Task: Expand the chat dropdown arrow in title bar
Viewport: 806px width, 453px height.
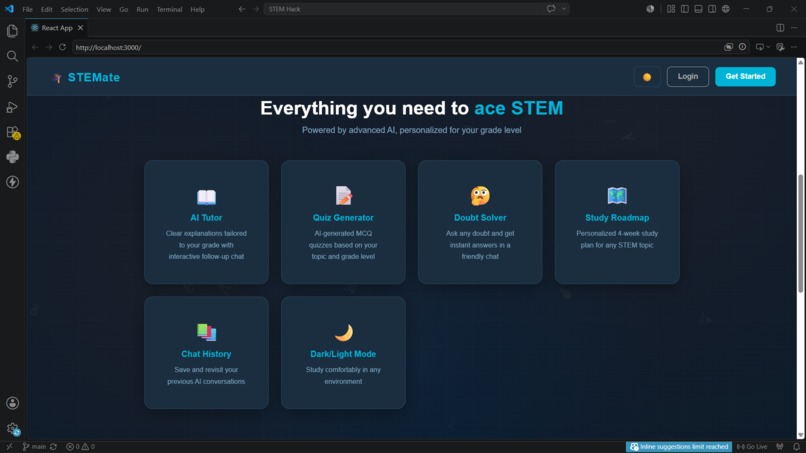Action: click(564, 9)
